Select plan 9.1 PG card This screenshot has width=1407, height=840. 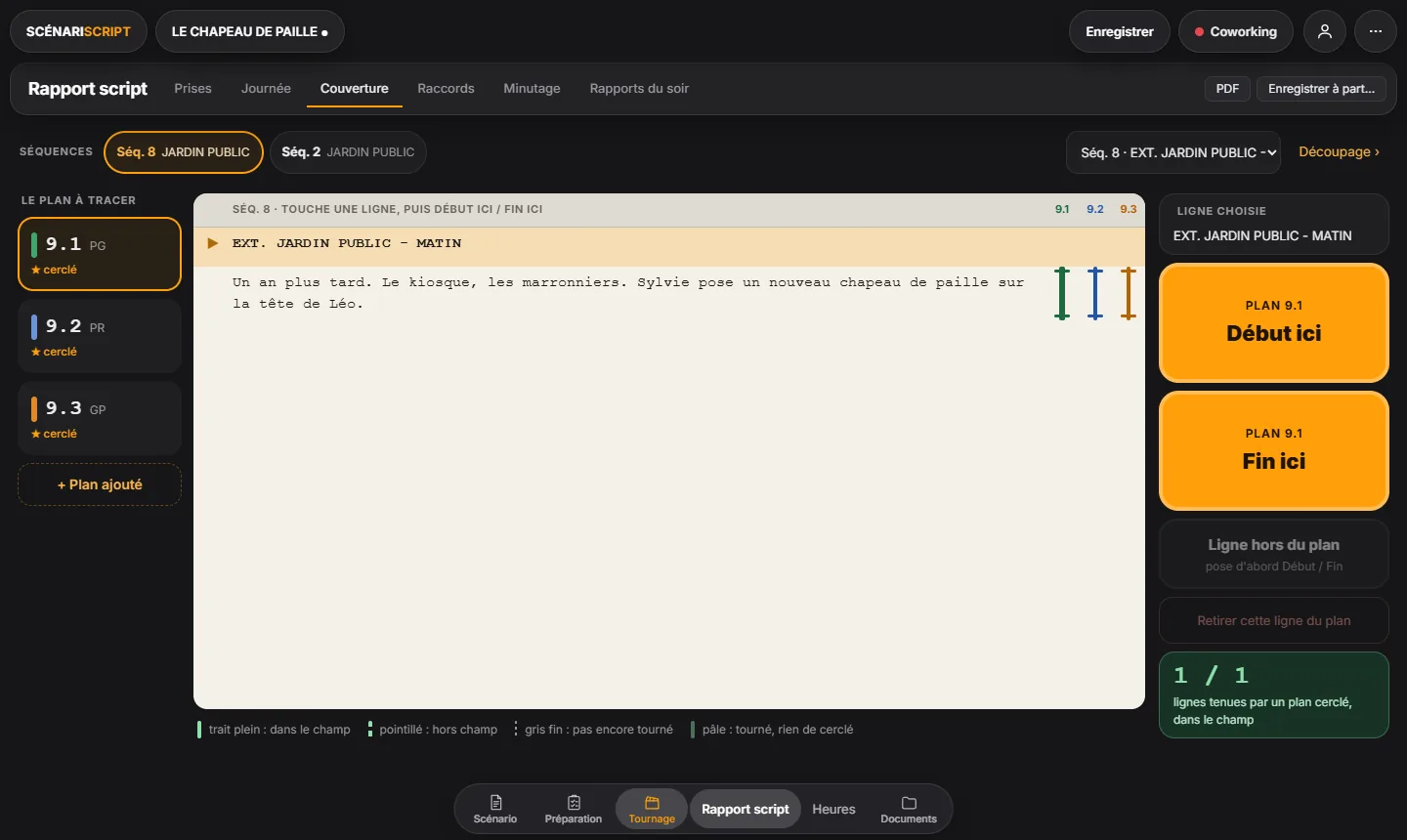pyautogui.click(x=100, y=254)
